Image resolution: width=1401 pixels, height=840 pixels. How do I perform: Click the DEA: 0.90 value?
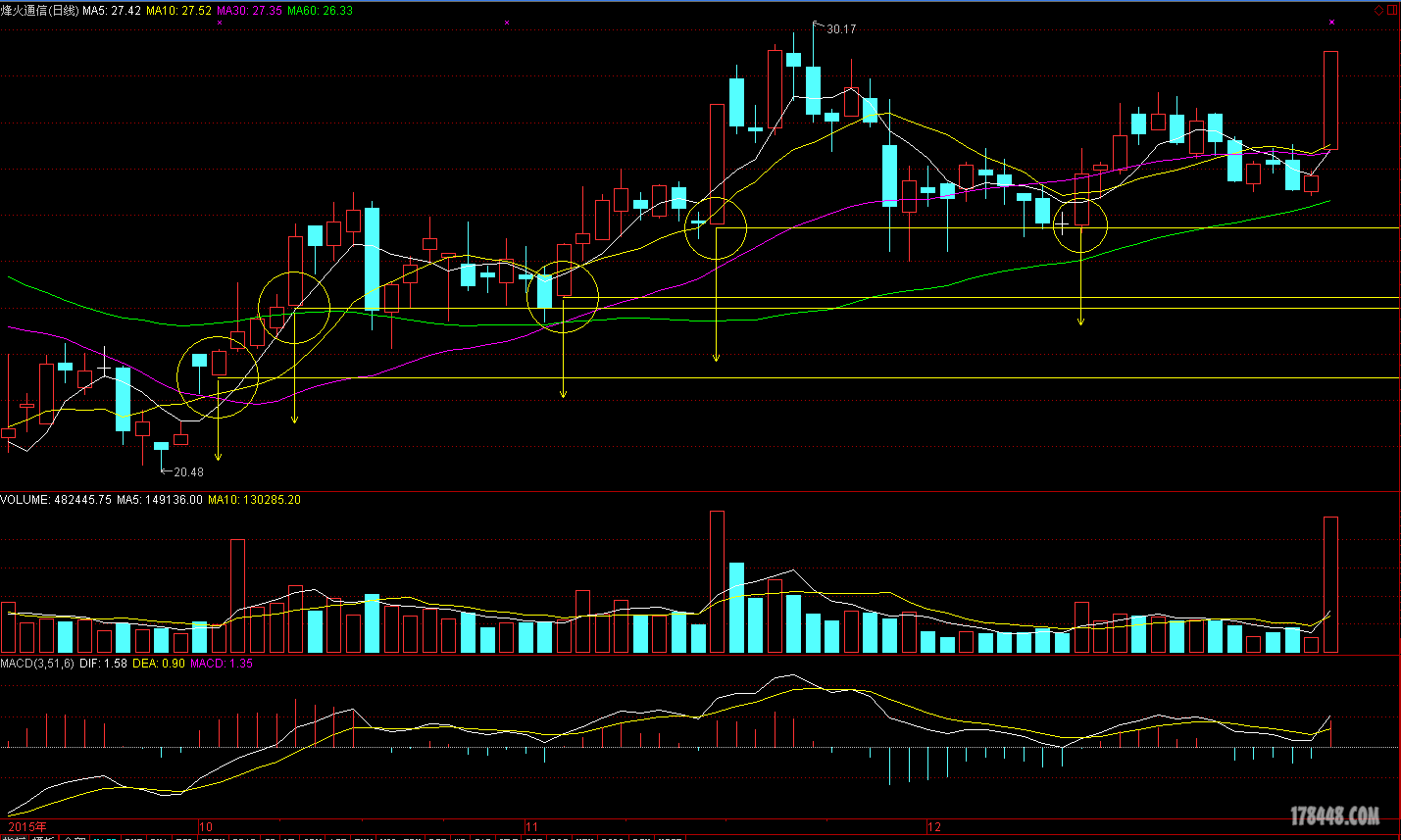click(x=159, y=664)
